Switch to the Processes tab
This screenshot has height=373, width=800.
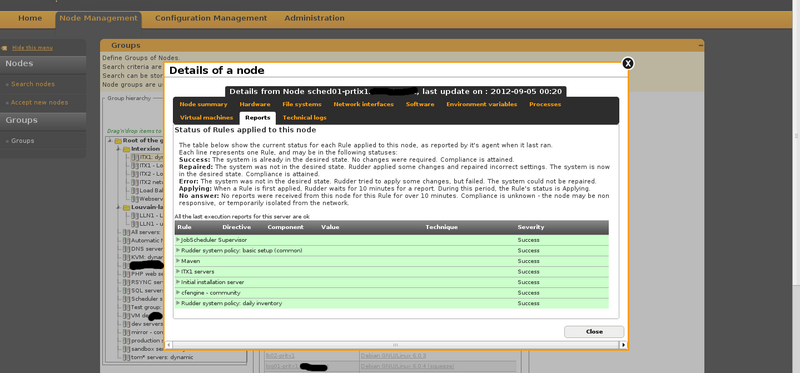click(x=545, y=104)
